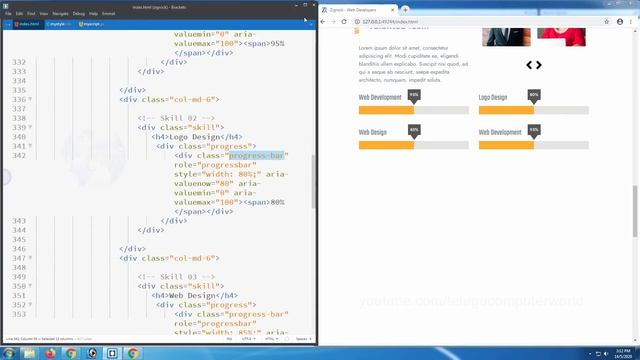Click the INS insert mode indicator
Image resolution: width=640 pixels, height=360 pixels.
point(229,339)
